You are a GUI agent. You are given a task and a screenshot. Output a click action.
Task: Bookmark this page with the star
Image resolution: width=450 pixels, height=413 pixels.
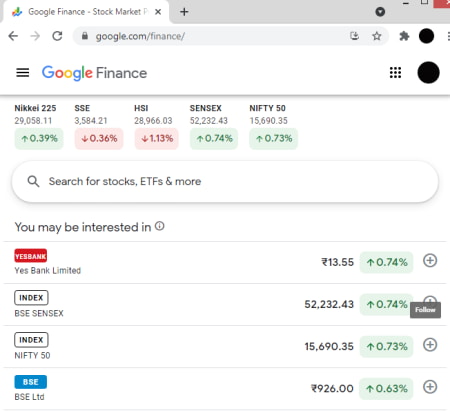pyautogui.click(x=377, y=36)
